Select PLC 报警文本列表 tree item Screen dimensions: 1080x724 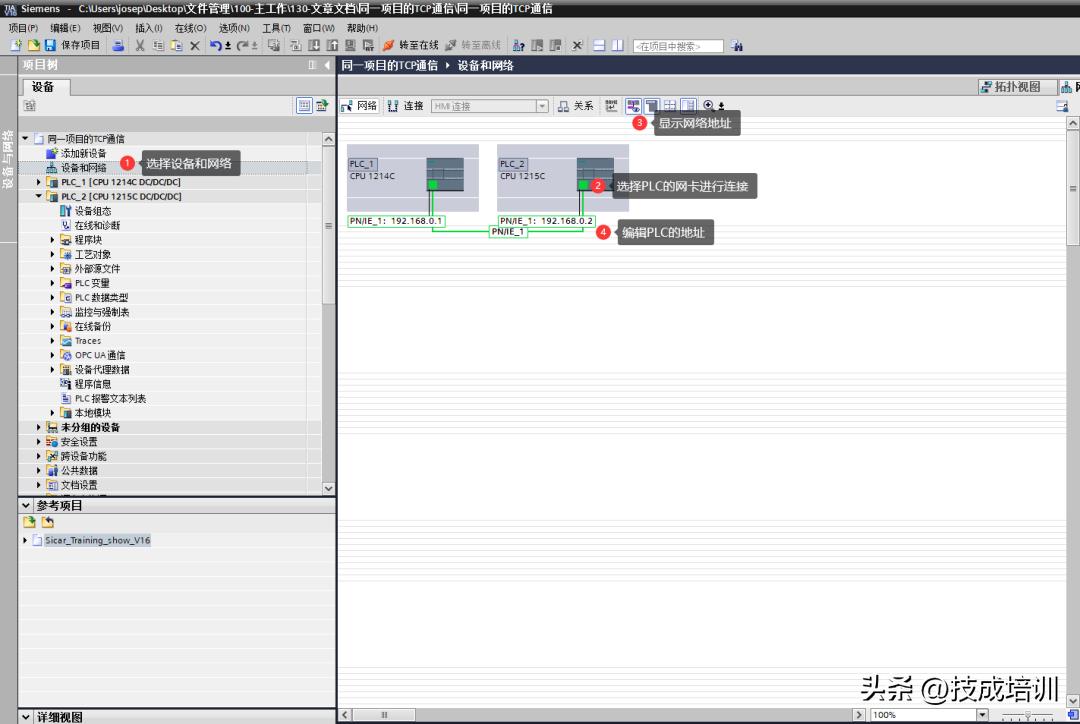tap(110, 398)
